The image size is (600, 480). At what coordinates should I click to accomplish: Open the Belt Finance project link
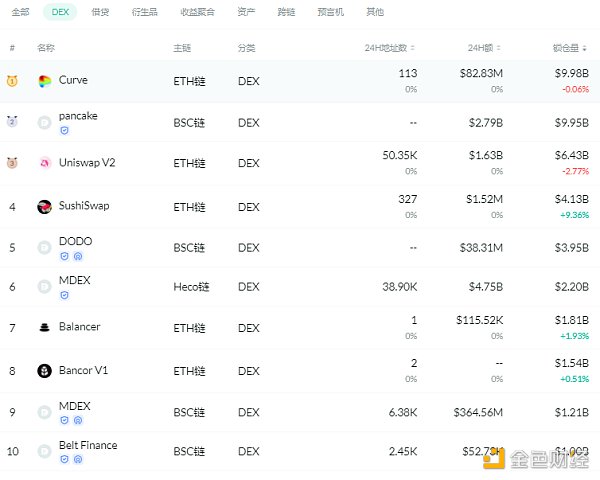click(x=88, y=445)
